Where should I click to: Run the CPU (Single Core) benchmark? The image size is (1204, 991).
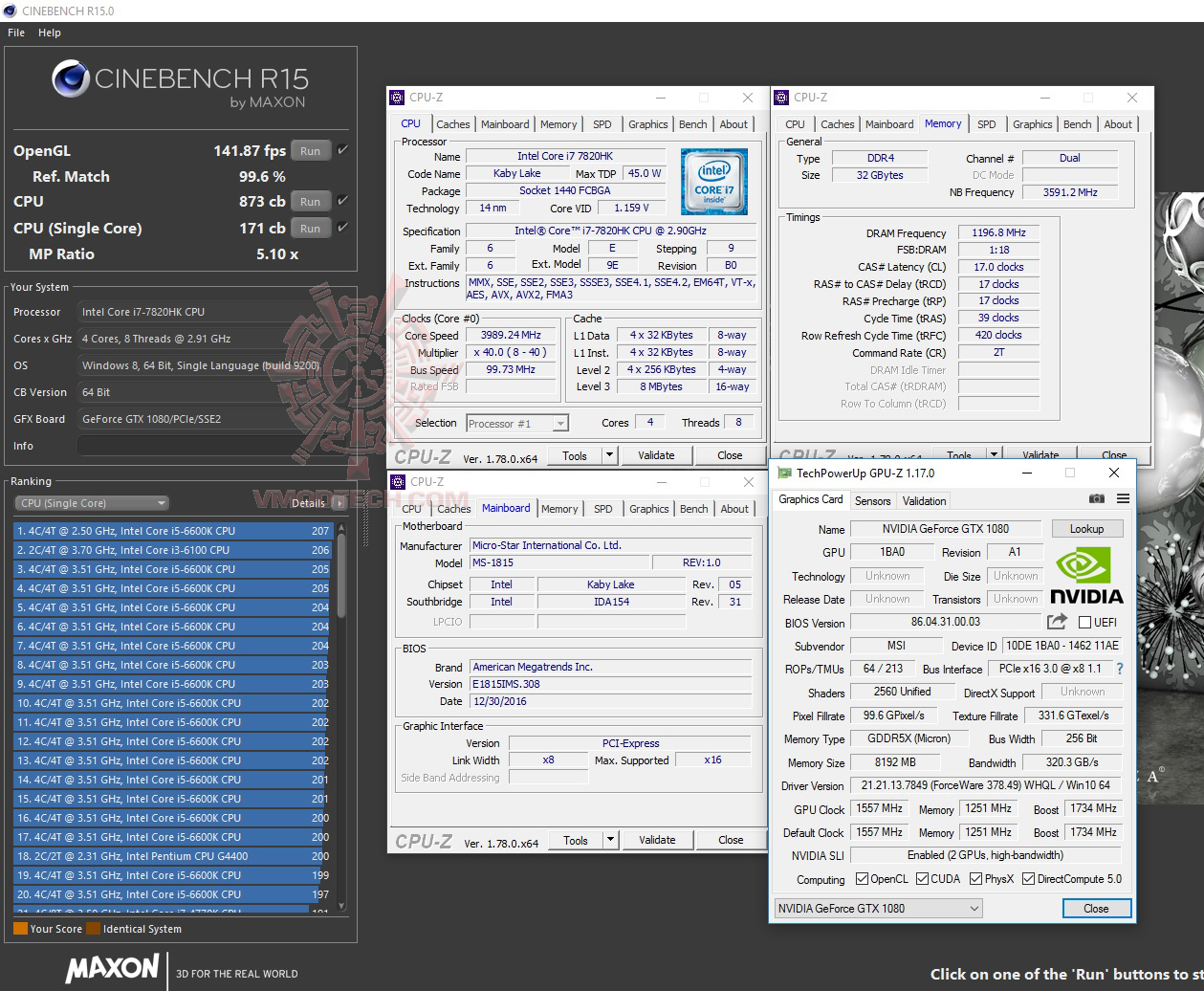(x=310, y=228)
